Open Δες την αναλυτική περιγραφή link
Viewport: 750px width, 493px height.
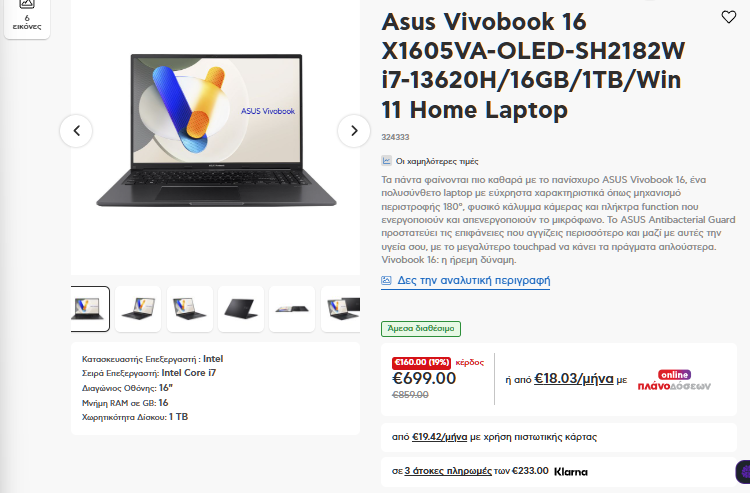[474, 280]
